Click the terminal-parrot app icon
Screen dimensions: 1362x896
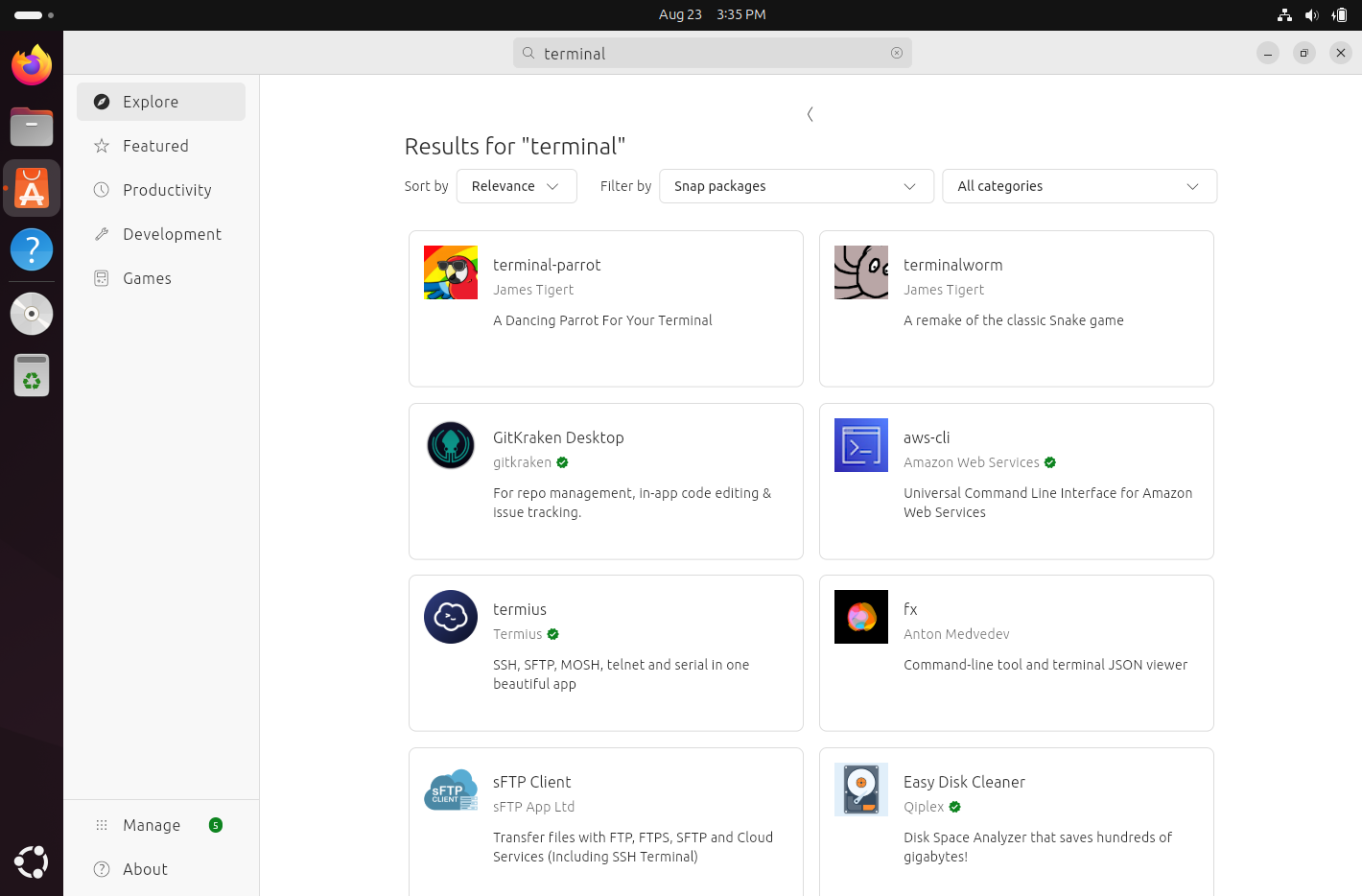(451, 272)
